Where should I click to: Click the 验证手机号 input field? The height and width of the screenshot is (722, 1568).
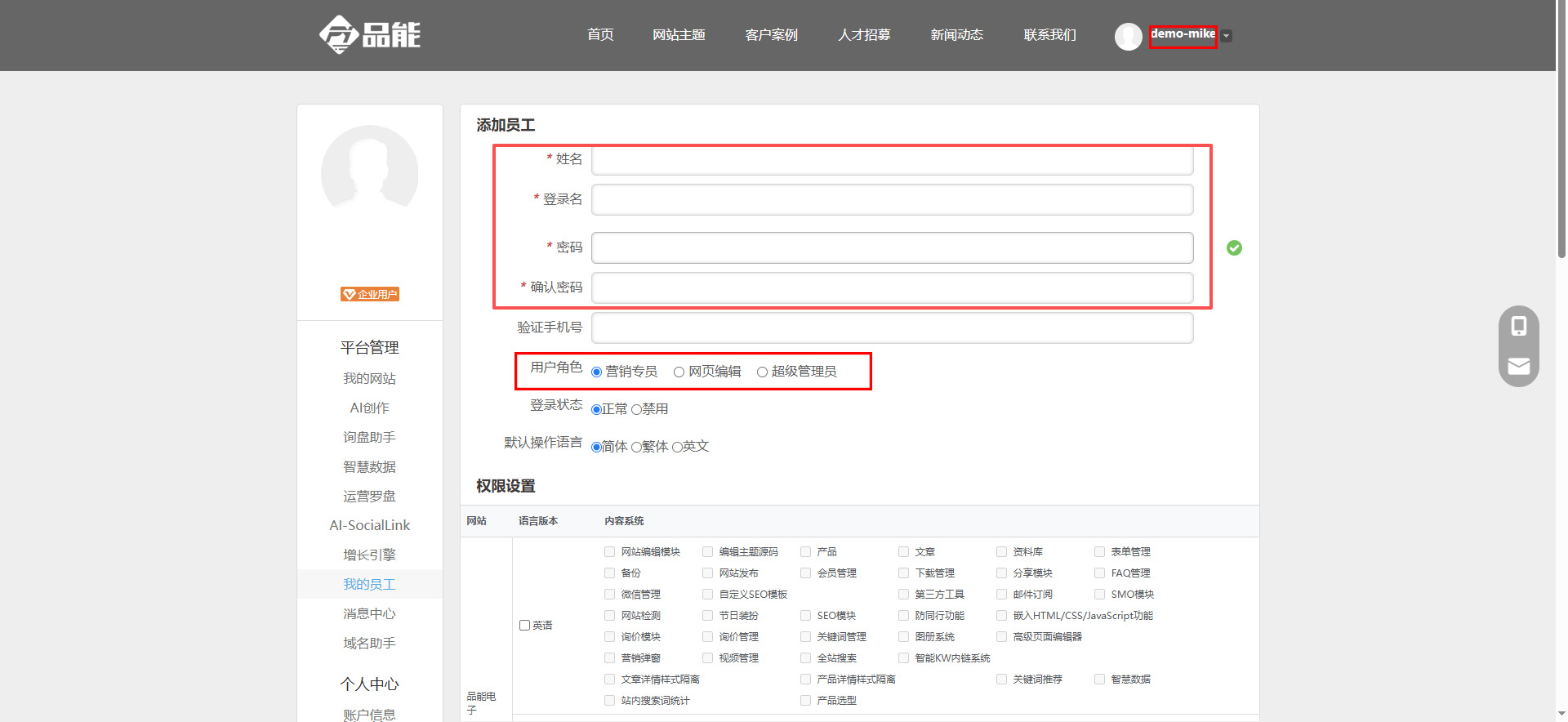[892, 328]
